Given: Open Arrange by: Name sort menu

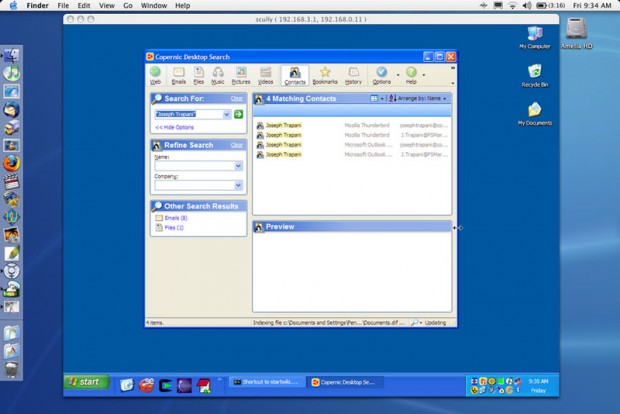Looking at the screenshot, I should pos(419,98).
